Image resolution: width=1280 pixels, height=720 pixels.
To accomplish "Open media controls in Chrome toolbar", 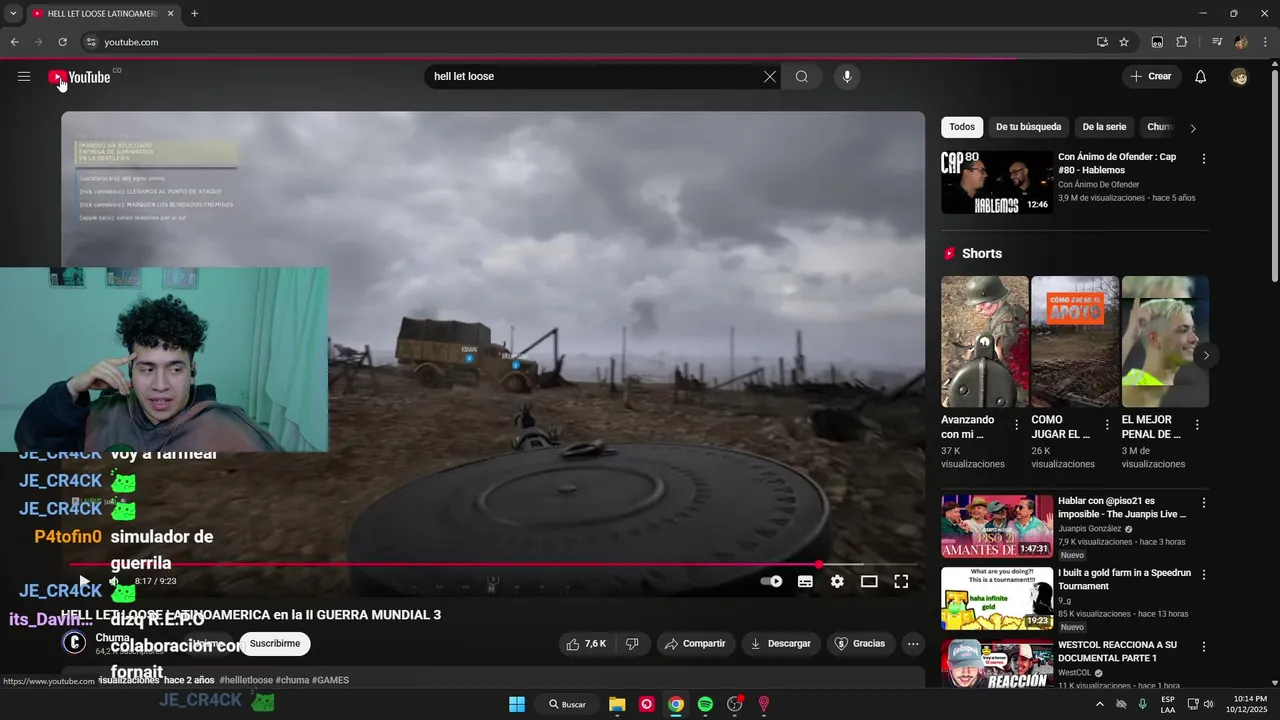I will coord(1216,42).
